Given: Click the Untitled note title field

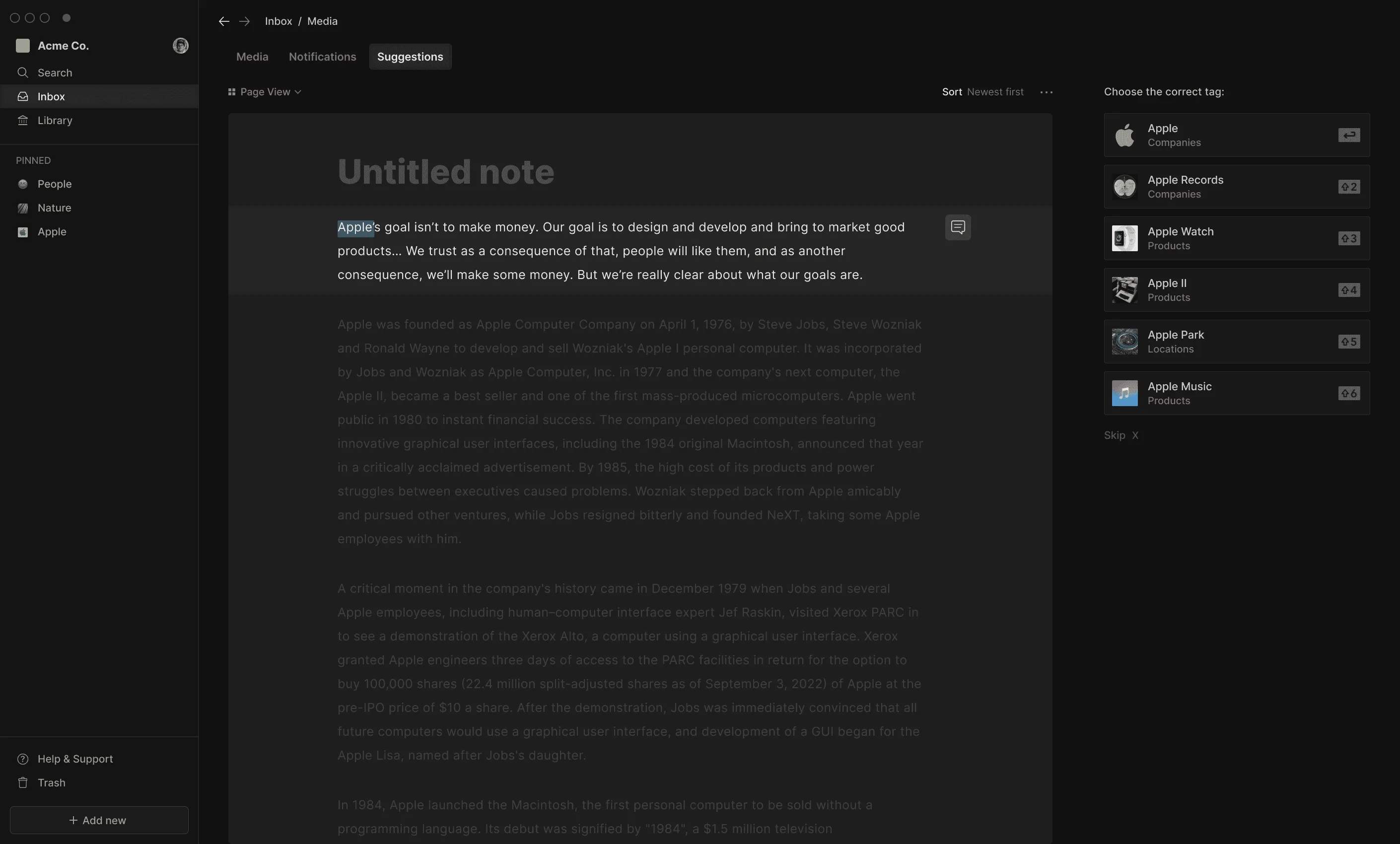Looking at the screenshot, I should point(445,172).
